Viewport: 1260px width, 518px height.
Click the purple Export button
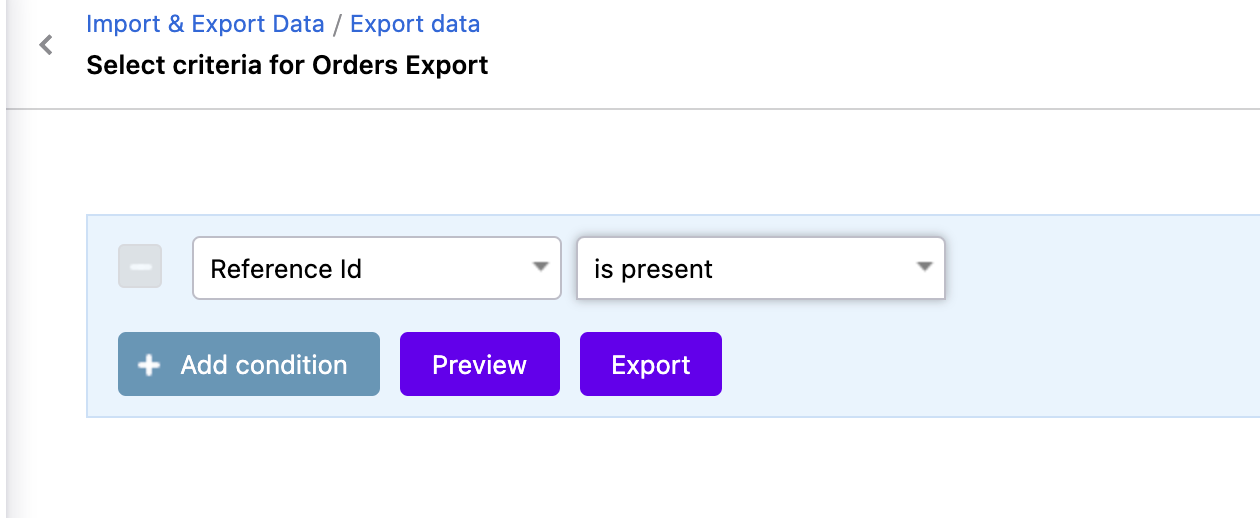[x=651, y=364]
